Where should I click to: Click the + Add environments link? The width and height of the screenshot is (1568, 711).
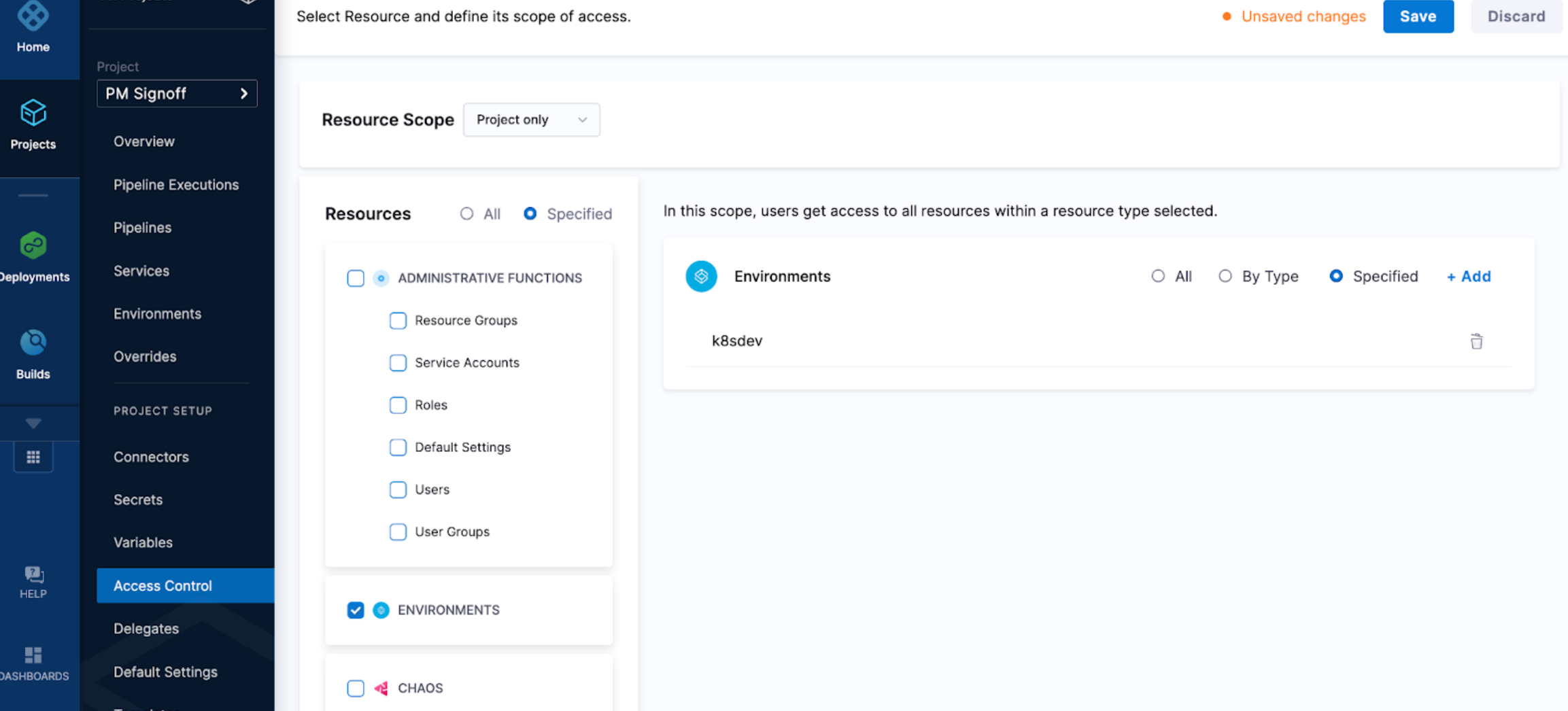pos(1469,276)
